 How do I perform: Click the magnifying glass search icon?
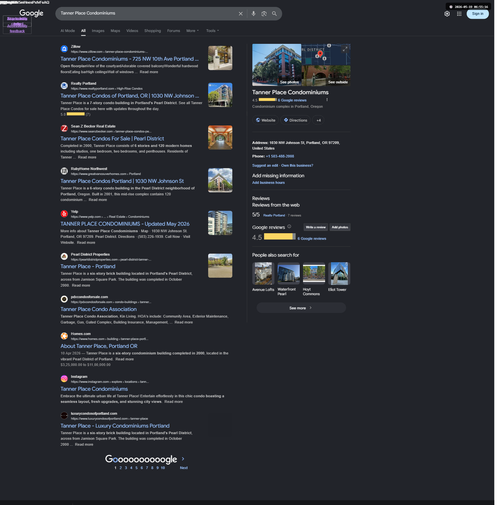point(274,14)
